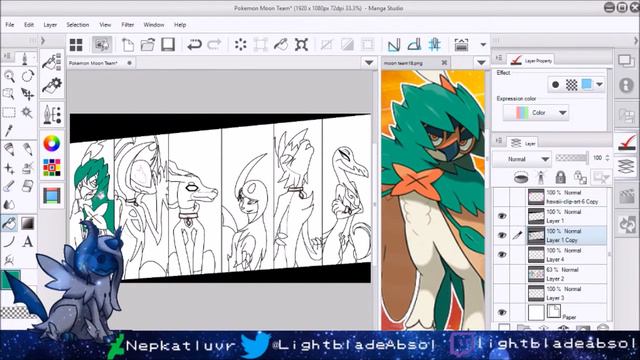Toggle Set as reference layer lighthouse icon
640x360 pixels.
pyautogui.click(x=541, y=177)
